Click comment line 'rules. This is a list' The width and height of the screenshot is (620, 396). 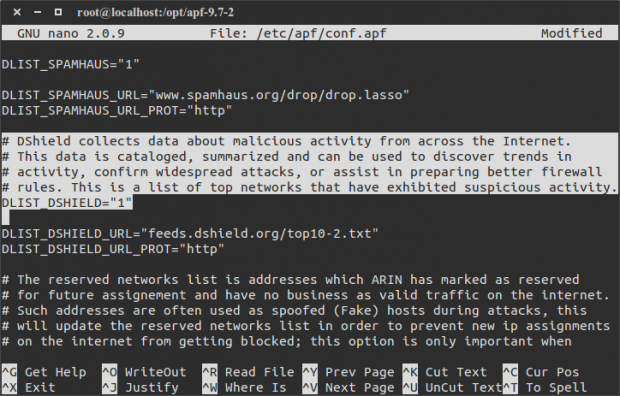click(x=310, y=188)
